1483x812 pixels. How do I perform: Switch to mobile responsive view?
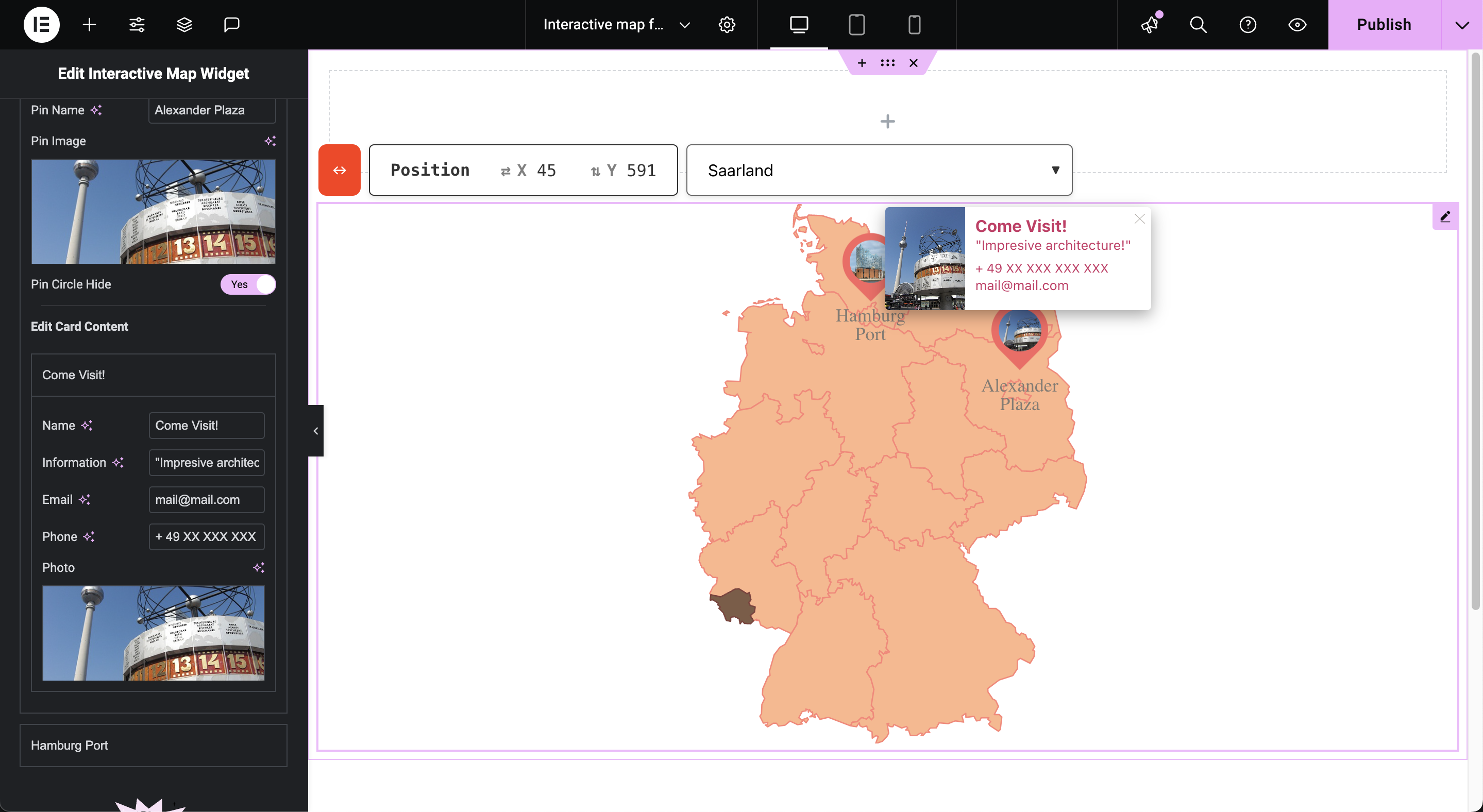click(x=914, y=25)
